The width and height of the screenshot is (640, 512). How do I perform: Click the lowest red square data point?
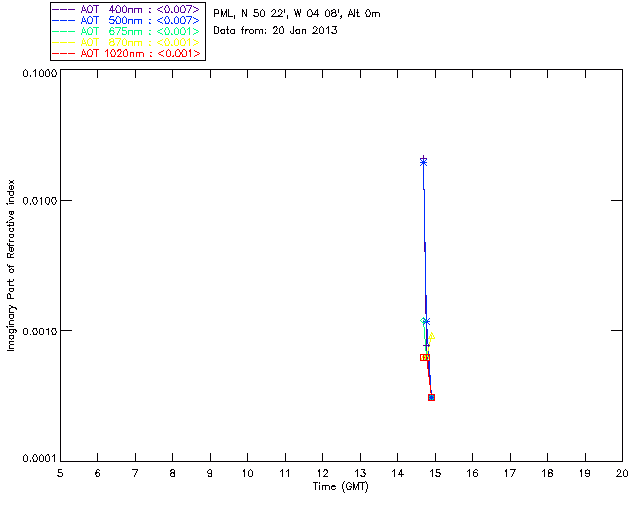pos(431,397)
